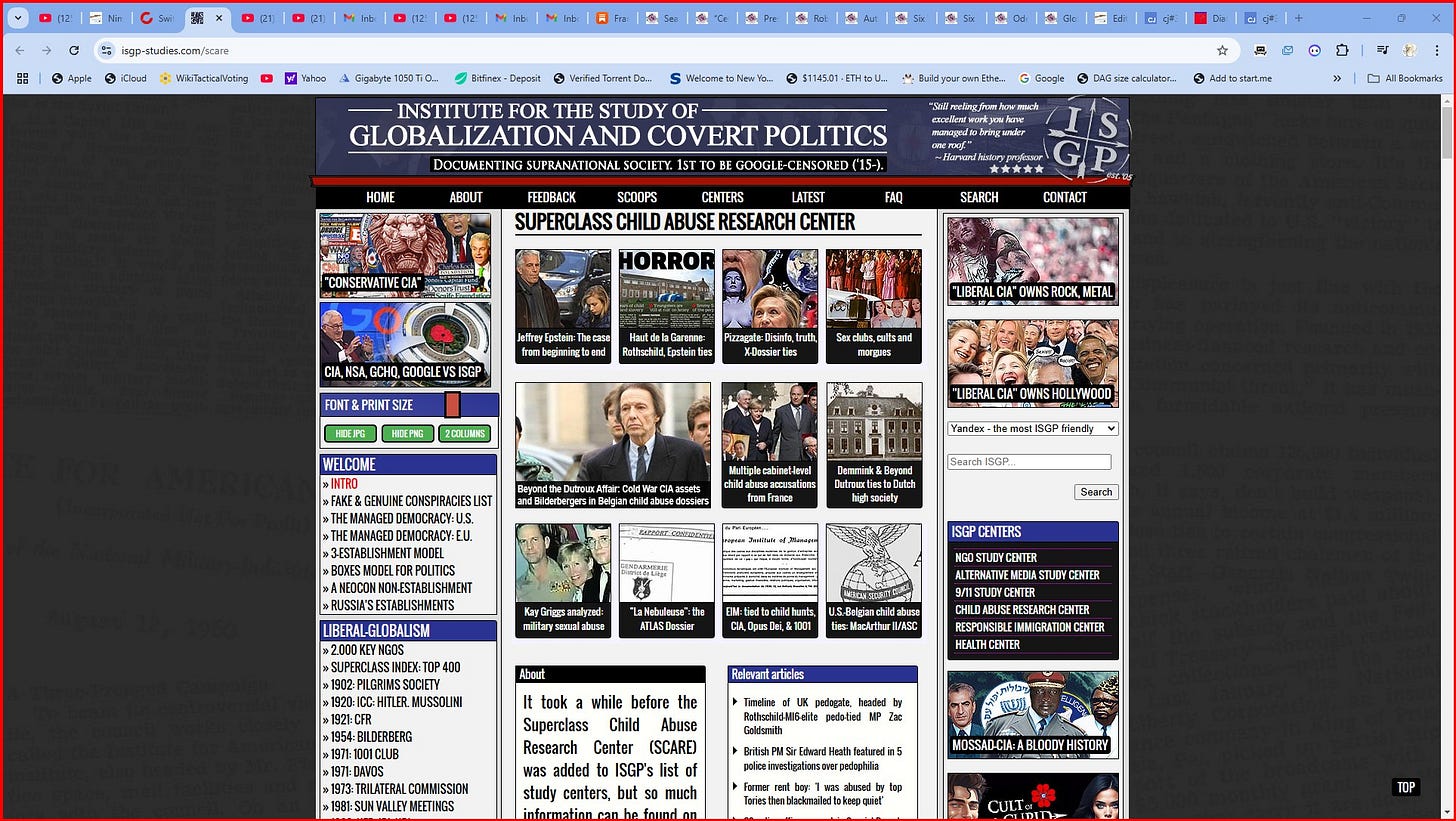This screenshot has width=1456, height=821.
Task: Open the 'NGO Study Center' link
Action: pos(996,558)
